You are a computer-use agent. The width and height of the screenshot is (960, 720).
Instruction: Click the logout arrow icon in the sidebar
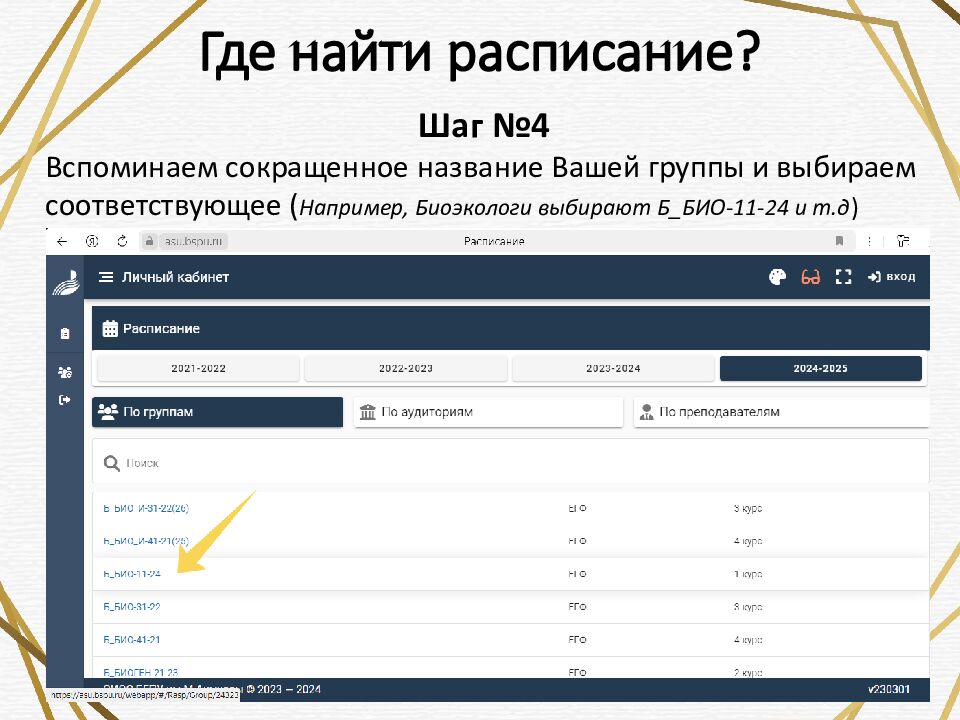[x=65, y=399]
